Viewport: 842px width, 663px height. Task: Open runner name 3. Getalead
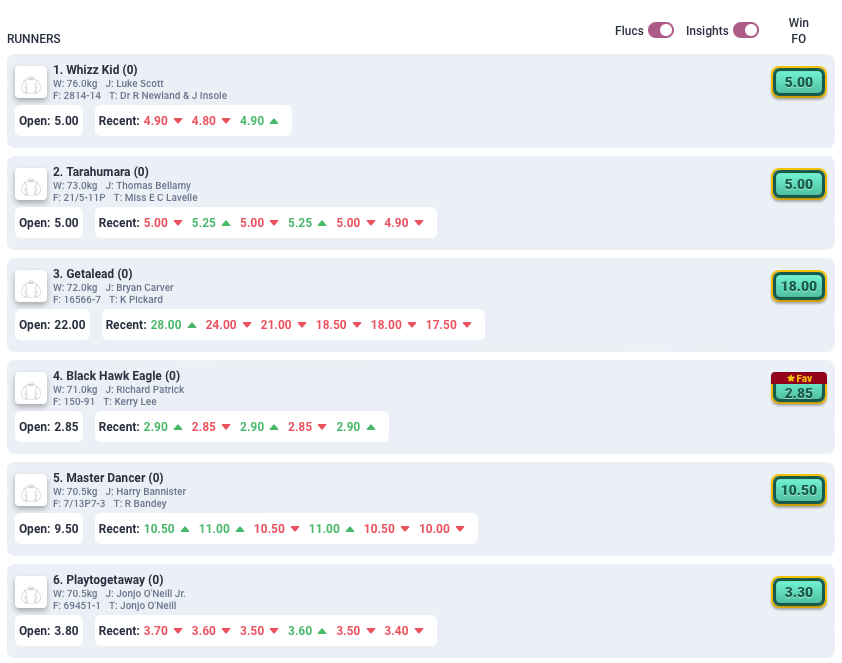[x=92, y=273]
